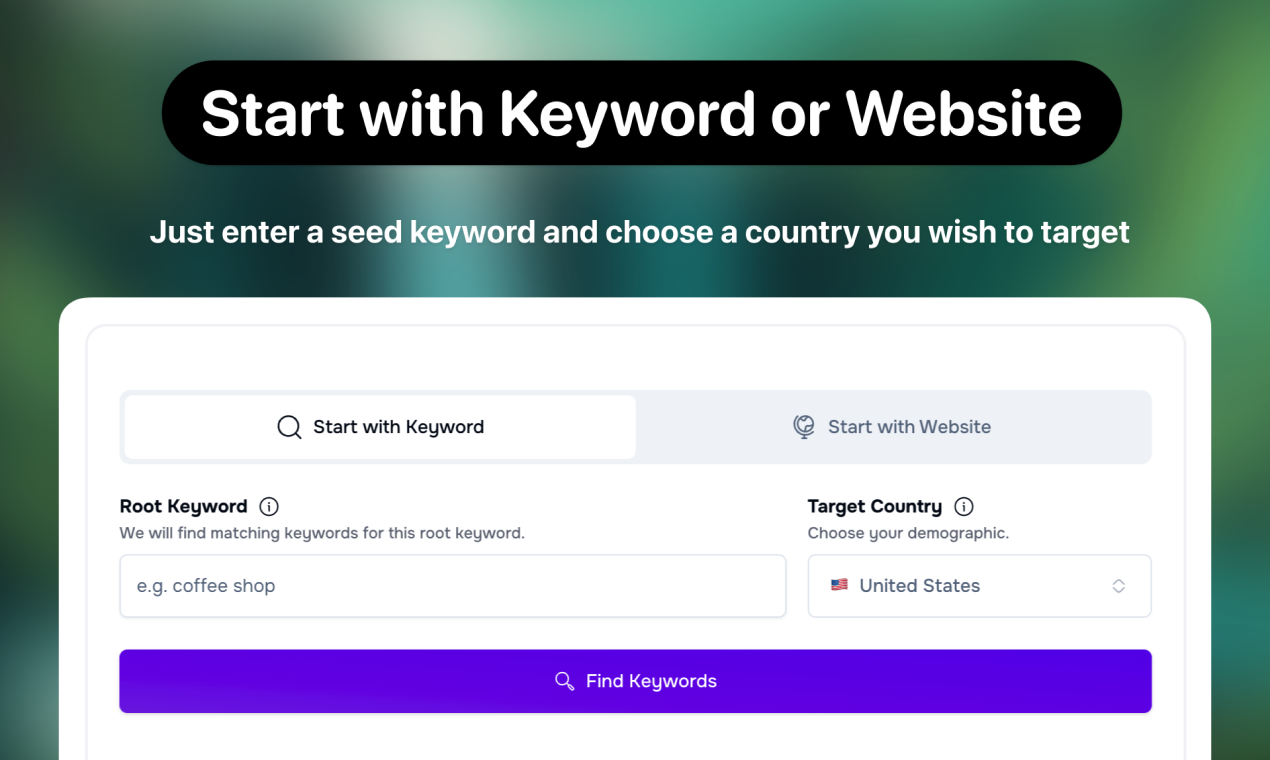Click the globe icon beside Start with Website

tap(804, 427)
